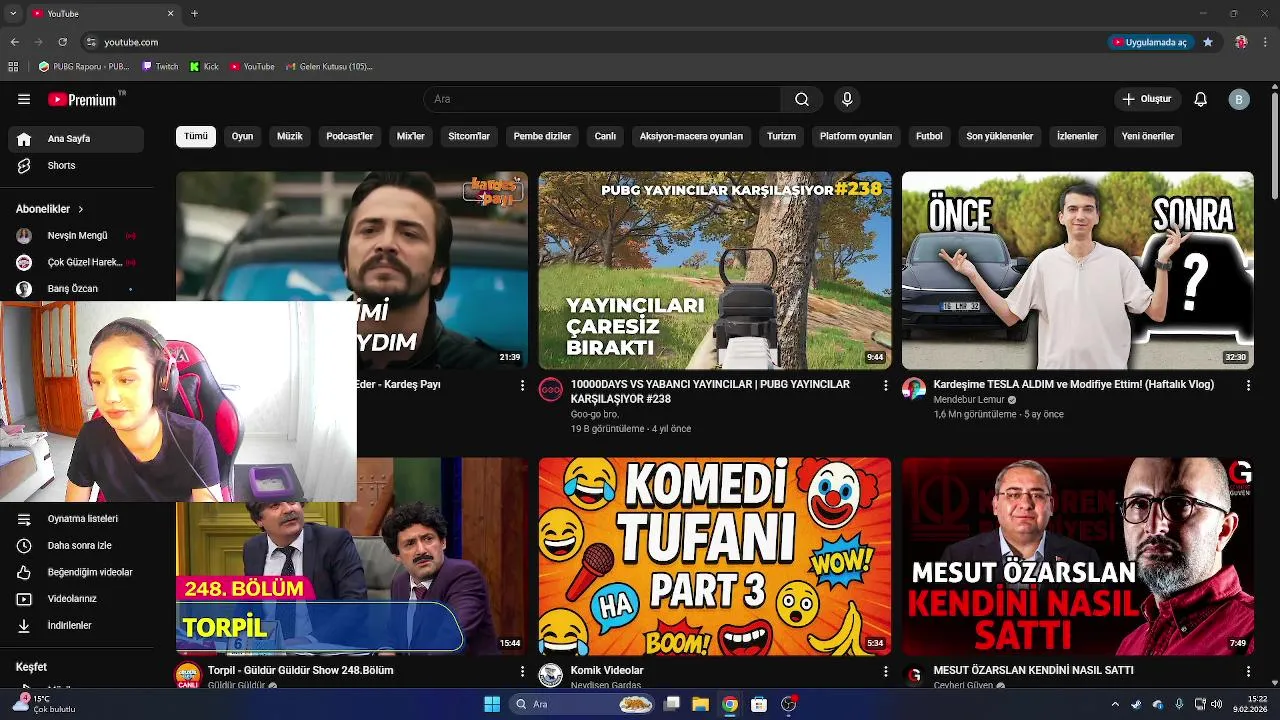Open options for the Mesut Özarslan video
Viewport: 1280px width, 720px height.
click(x=1248, y=671)
